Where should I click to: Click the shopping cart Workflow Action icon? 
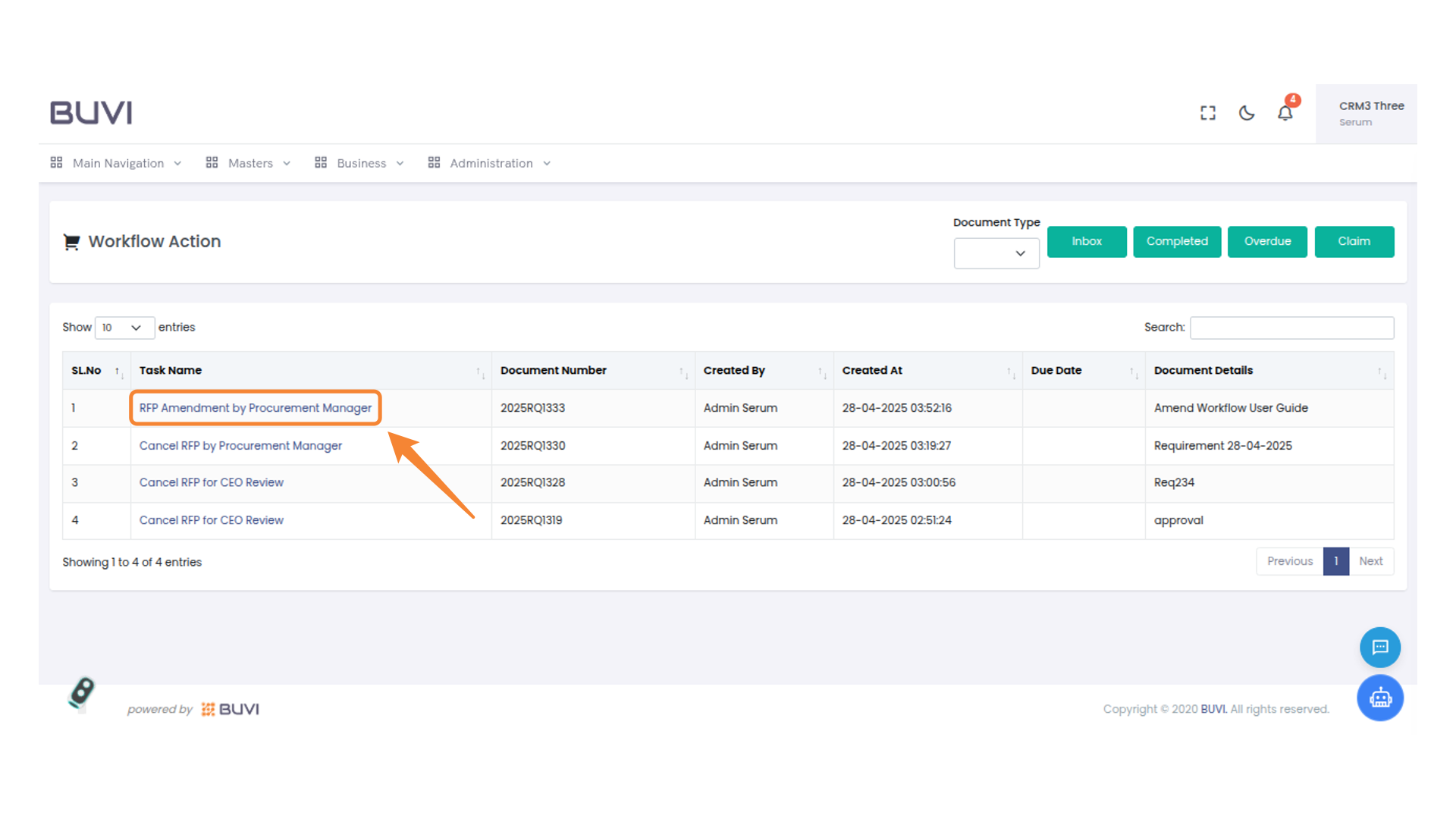71,242
